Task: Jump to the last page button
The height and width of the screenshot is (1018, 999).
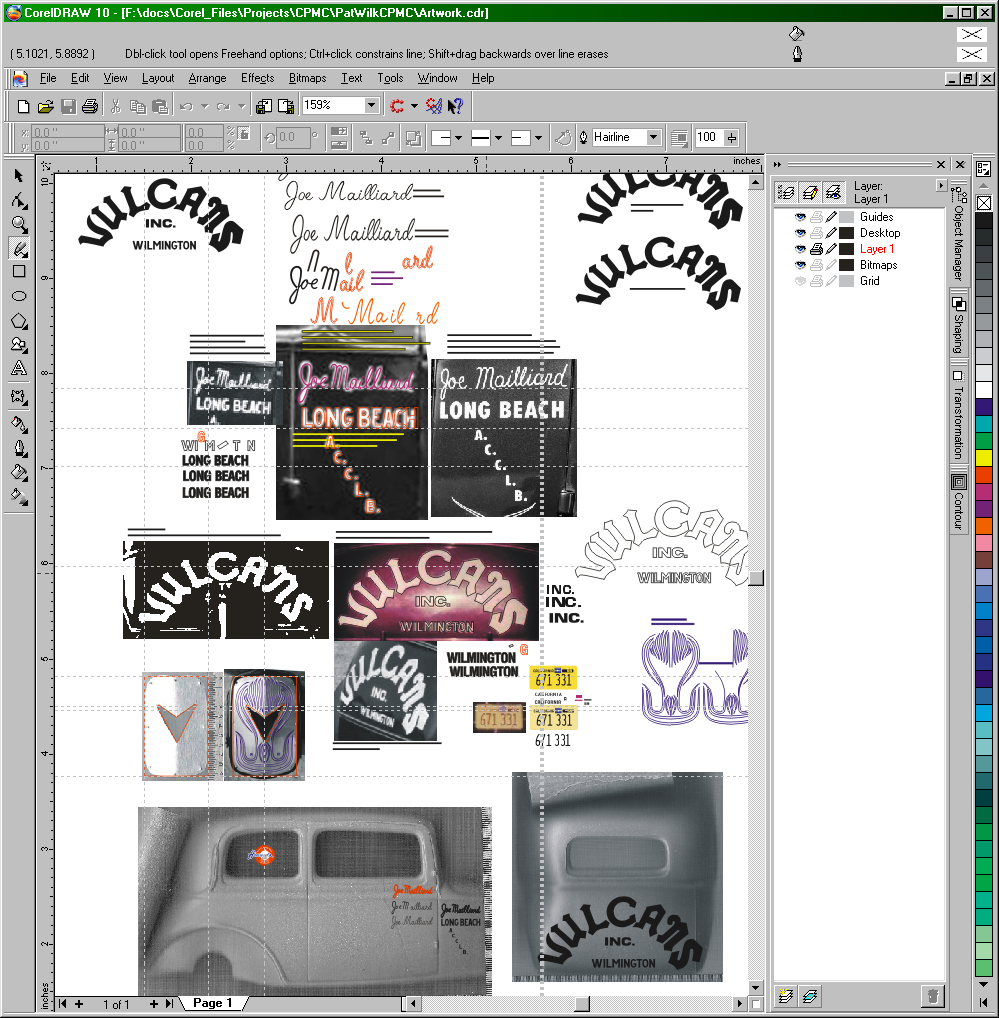Action: pyautogui.click(x=169, y=1004)
